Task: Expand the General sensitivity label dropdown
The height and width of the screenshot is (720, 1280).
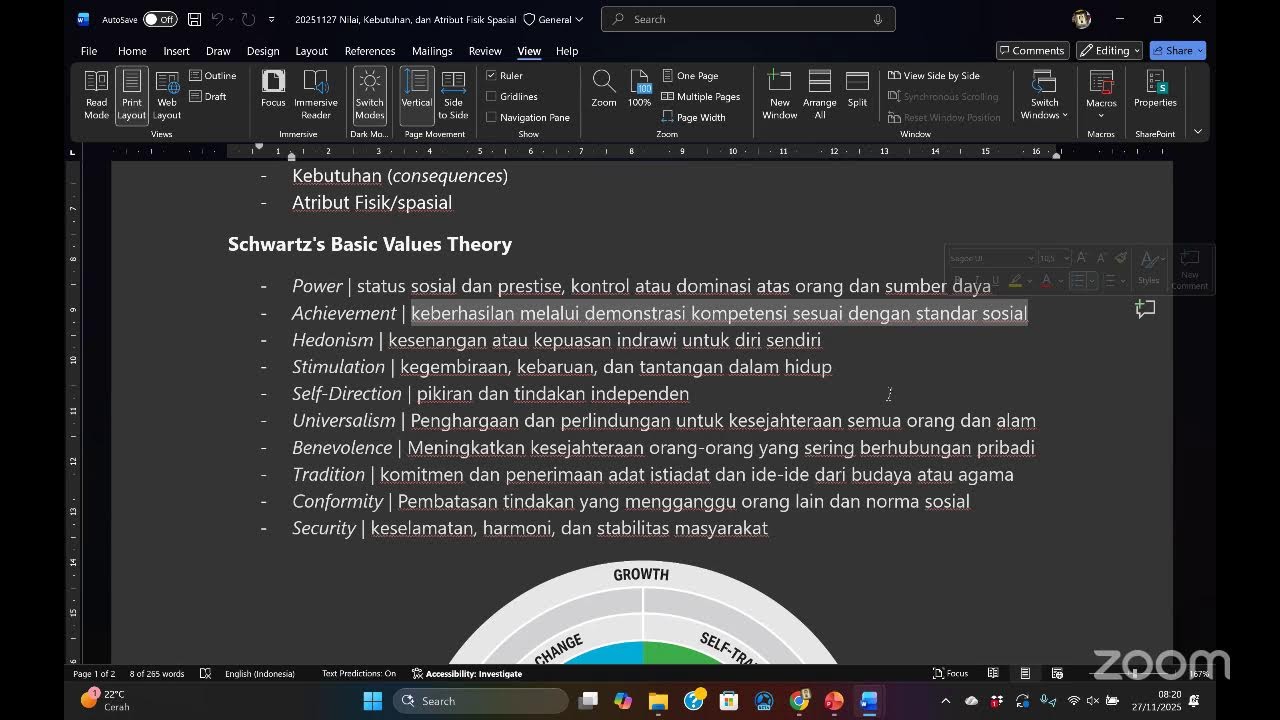Action: [555, 19]
